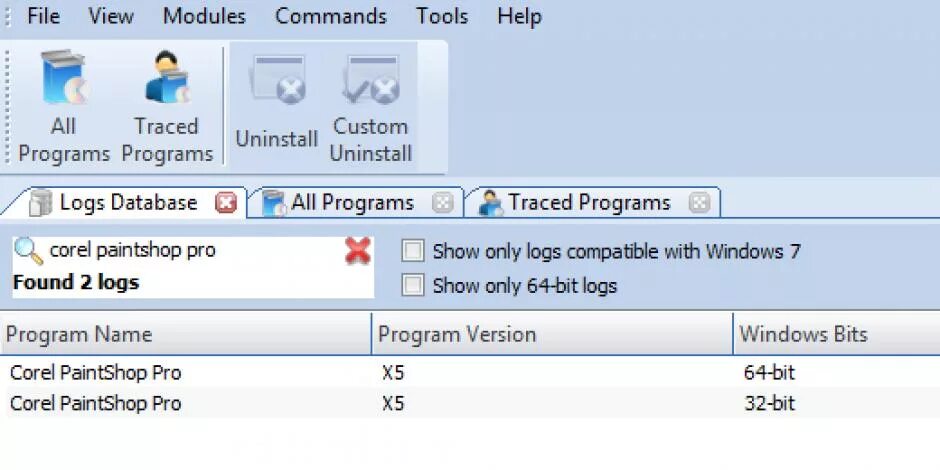Open the All Programs toolbar icon
The height and width of the screenshot is (470, 940).
(x=64, y=106)
